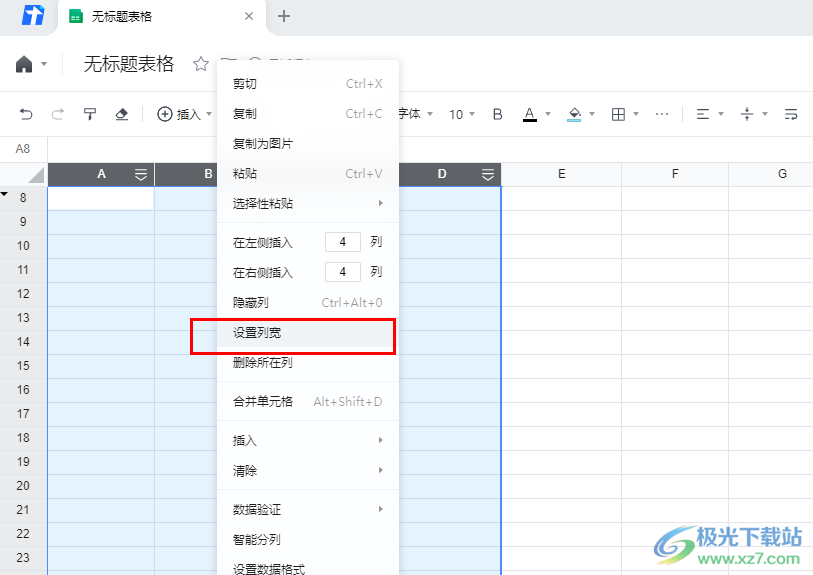Click 在右侧插入 menu item
The width and height of the screenshot is (813, 575).
click(262, 273)
